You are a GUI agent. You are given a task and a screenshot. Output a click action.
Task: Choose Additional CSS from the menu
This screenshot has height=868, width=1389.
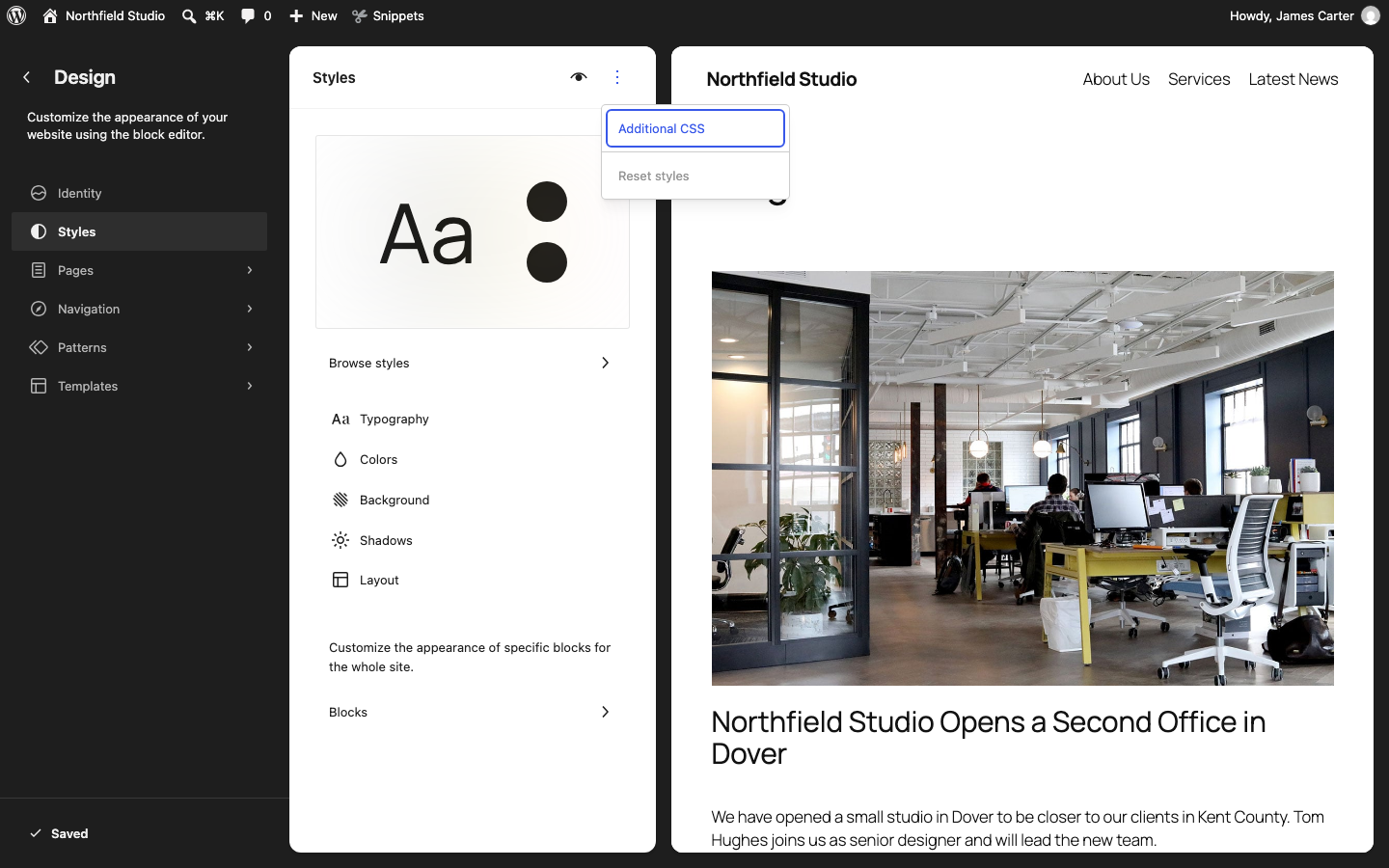tap(695, 128)
